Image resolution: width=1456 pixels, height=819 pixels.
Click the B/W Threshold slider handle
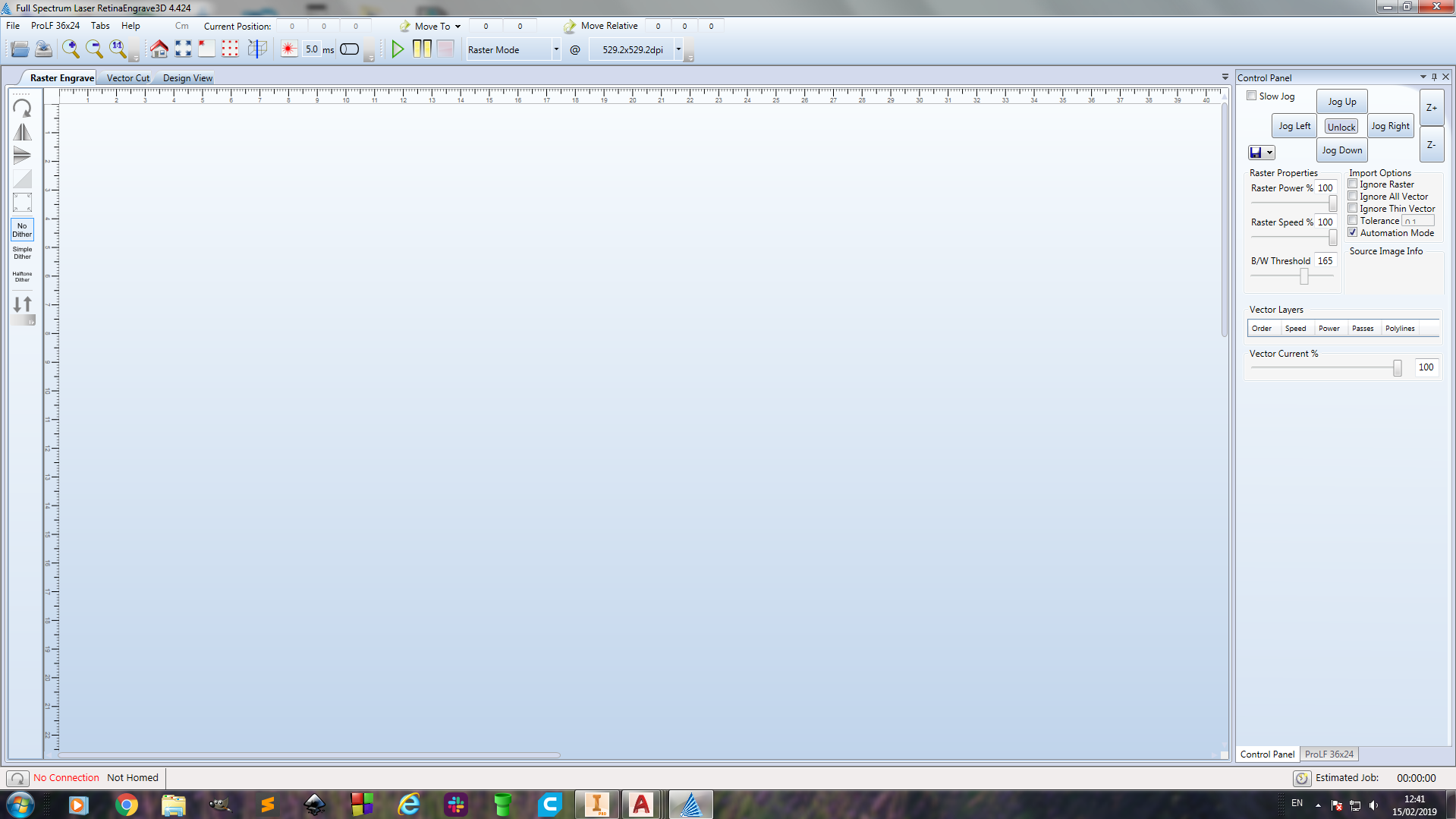click(1304, 276)
